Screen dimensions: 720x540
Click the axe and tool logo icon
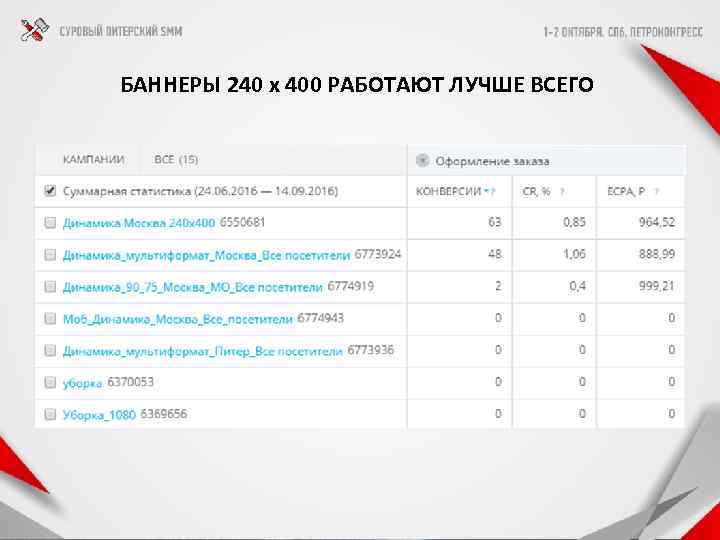(35, 30)
